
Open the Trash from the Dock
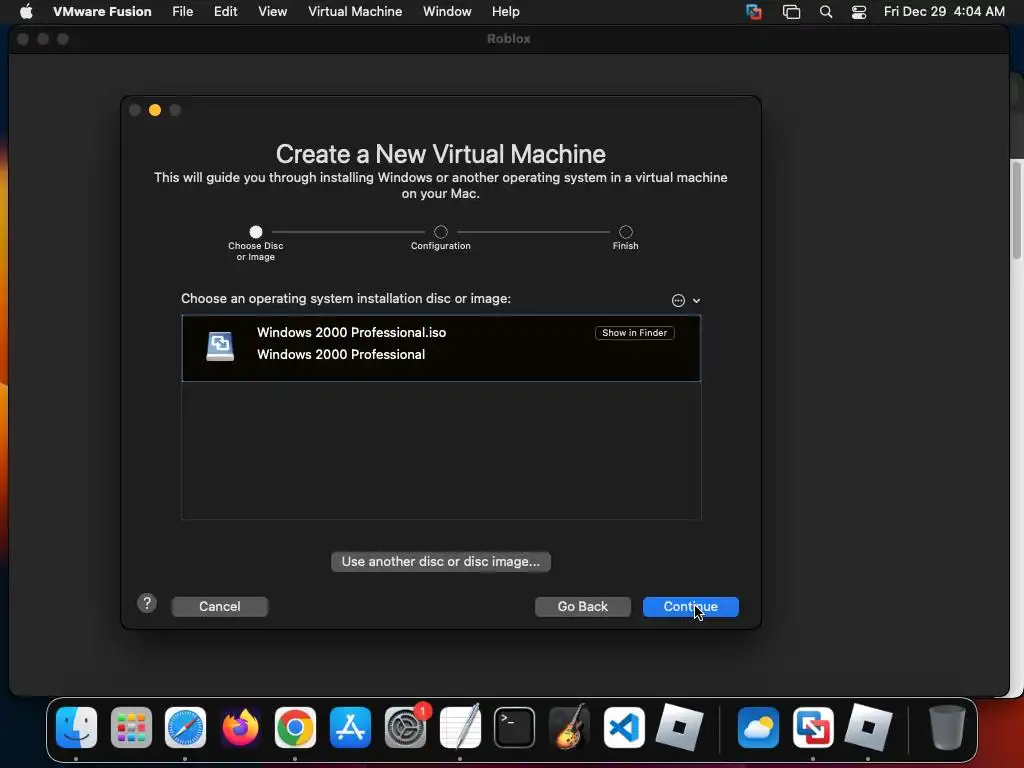pos(947,728)
